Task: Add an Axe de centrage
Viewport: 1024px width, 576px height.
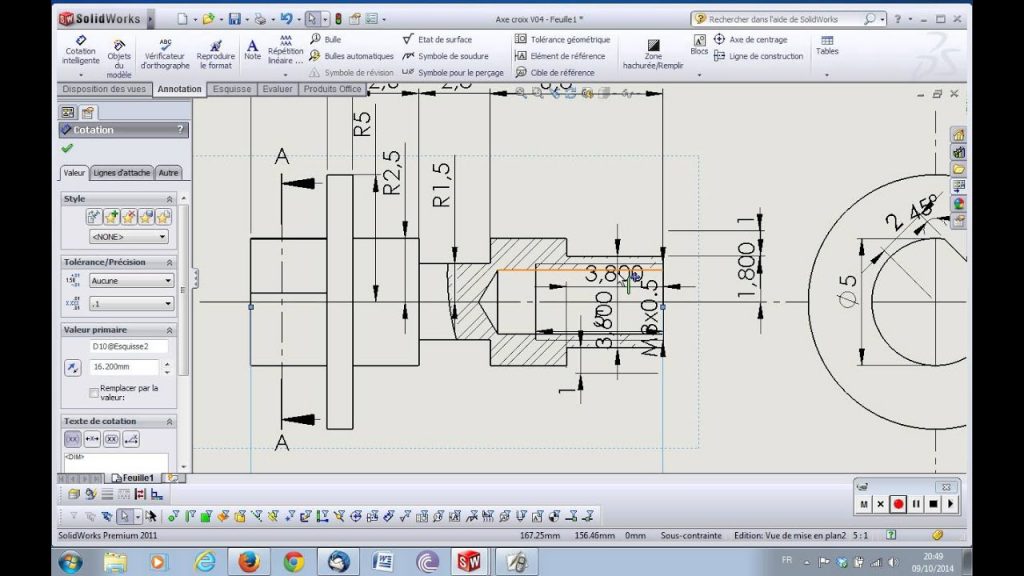Action: pyautogui.click(x=750, y=39)
